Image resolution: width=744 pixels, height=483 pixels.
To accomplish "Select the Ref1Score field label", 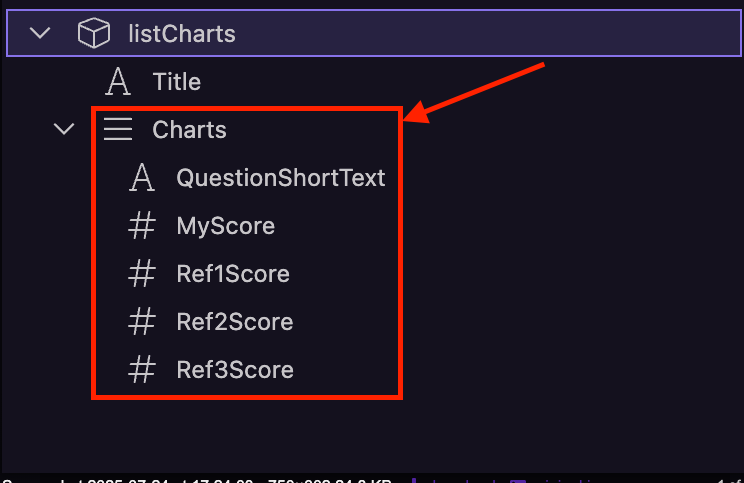I will coord(233,274).
